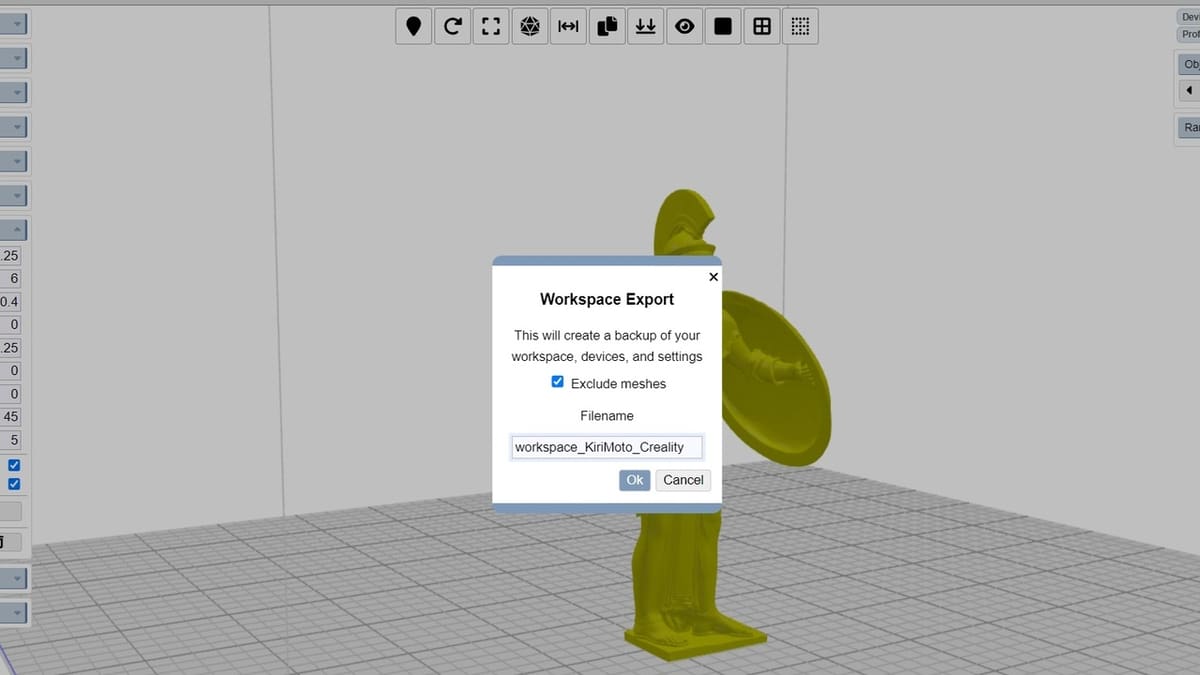The image size is (1200, 675).
Task: Click the mirror tool with horizontal arrows
Action: point(568,27)
